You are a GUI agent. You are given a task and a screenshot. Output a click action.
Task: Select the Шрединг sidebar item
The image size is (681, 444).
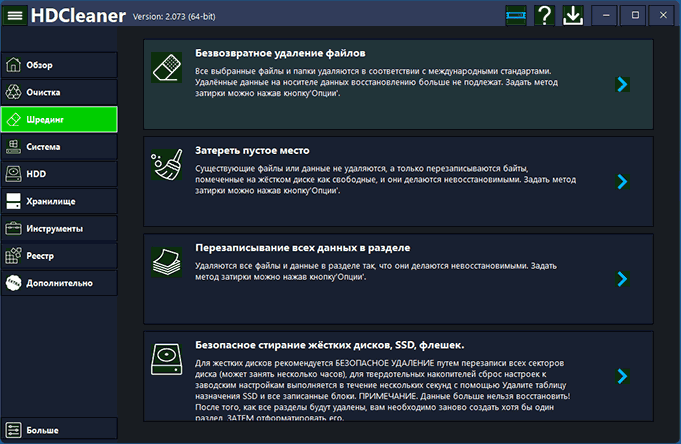click(x=59, y=119)
